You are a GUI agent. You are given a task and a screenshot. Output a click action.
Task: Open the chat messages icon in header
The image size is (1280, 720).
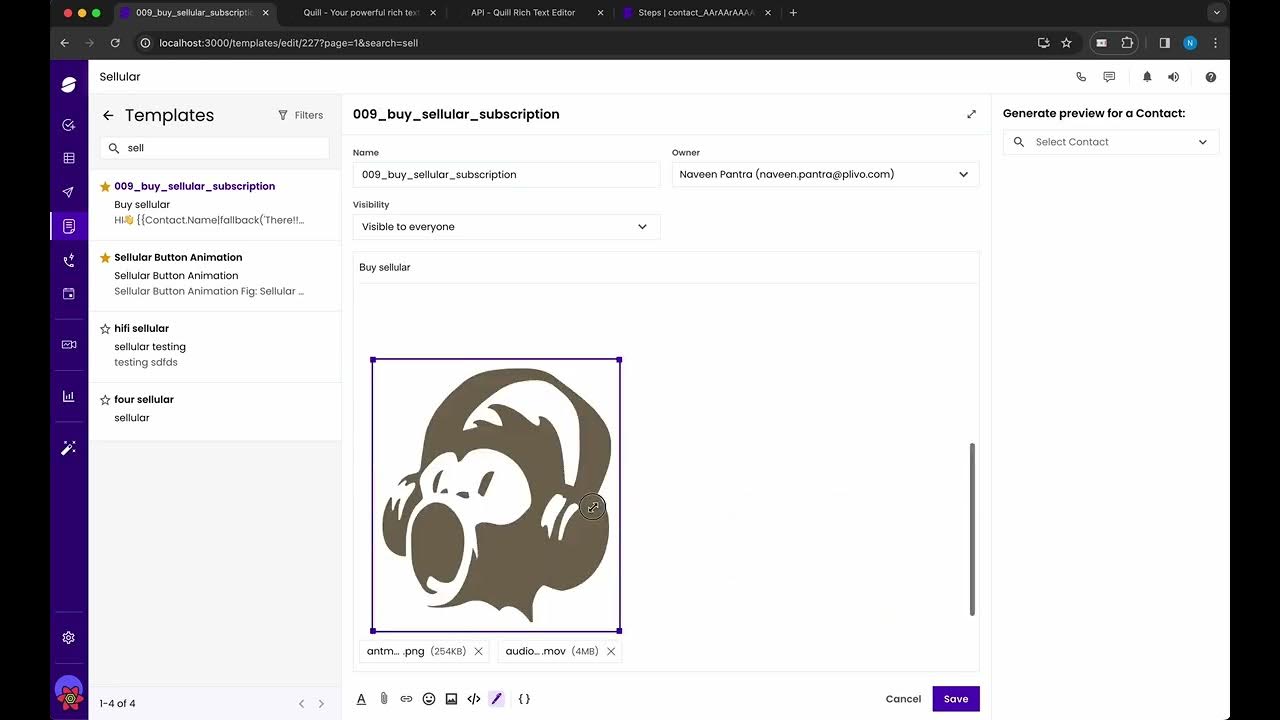coord(1109,77)
